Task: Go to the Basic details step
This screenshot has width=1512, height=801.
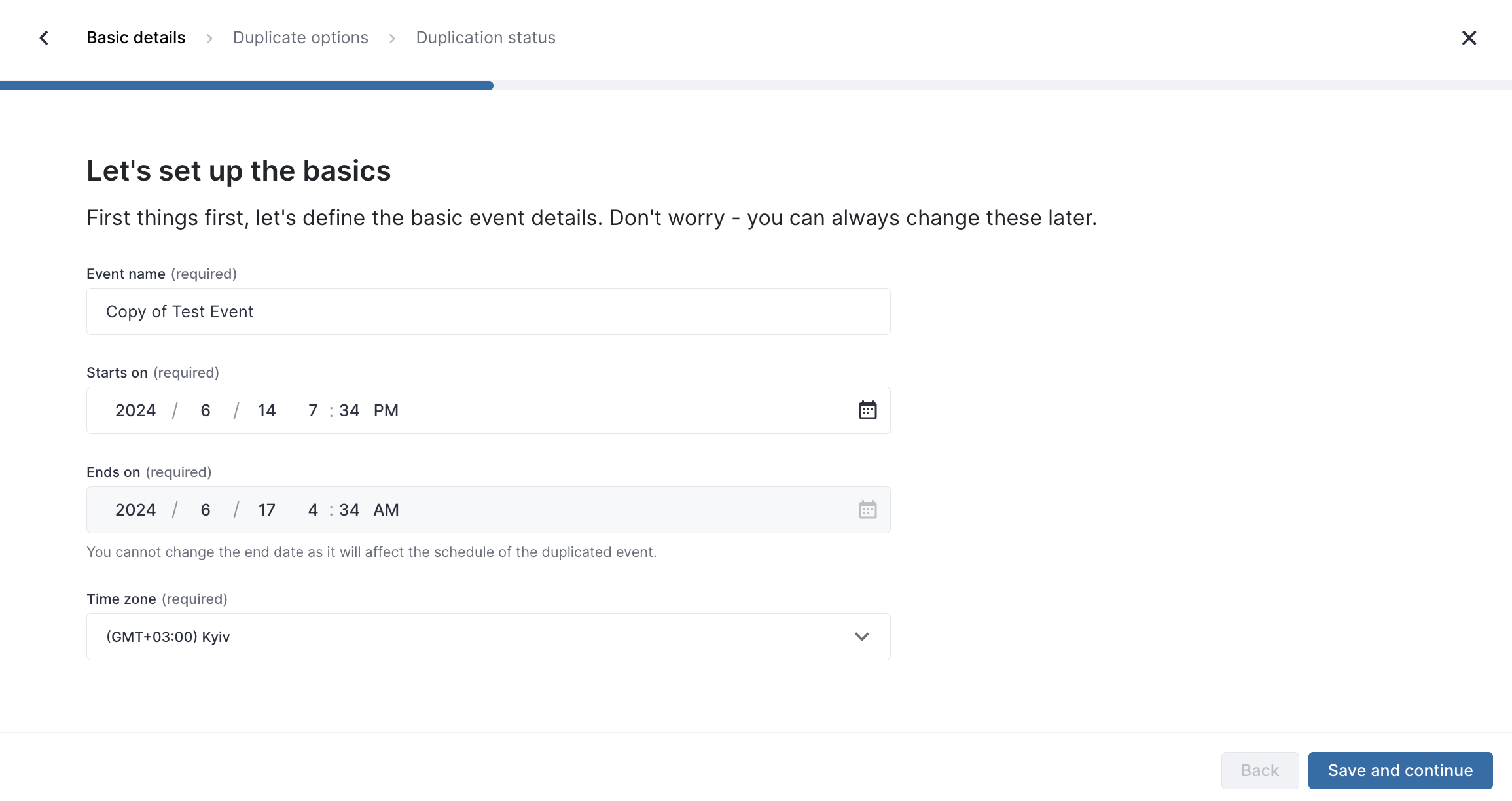Action: [136, 38]
